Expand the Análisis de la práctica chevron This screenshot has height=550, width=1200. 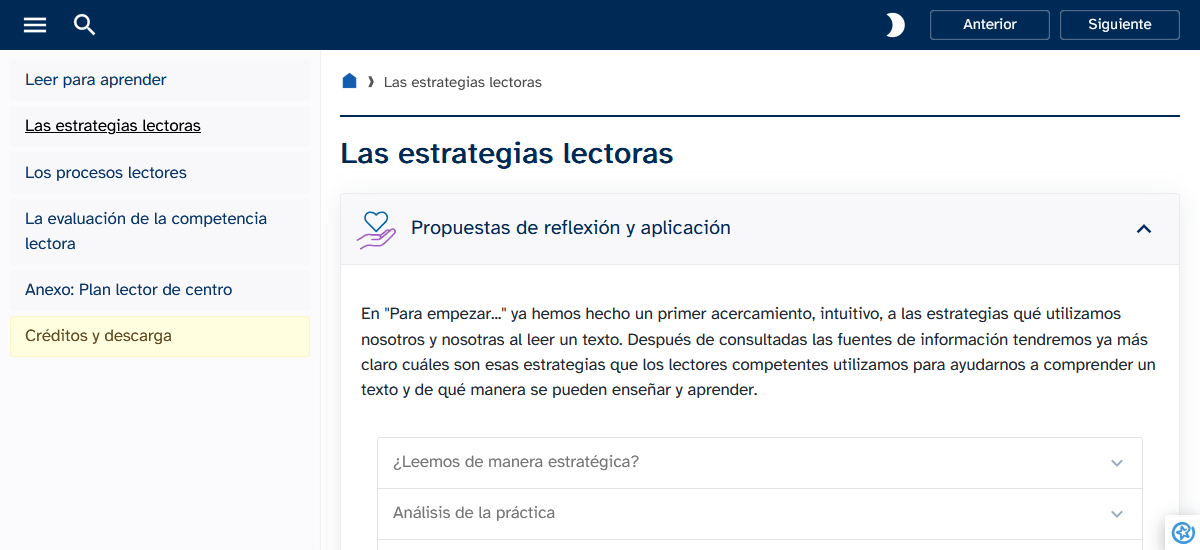coord(1117,514)
